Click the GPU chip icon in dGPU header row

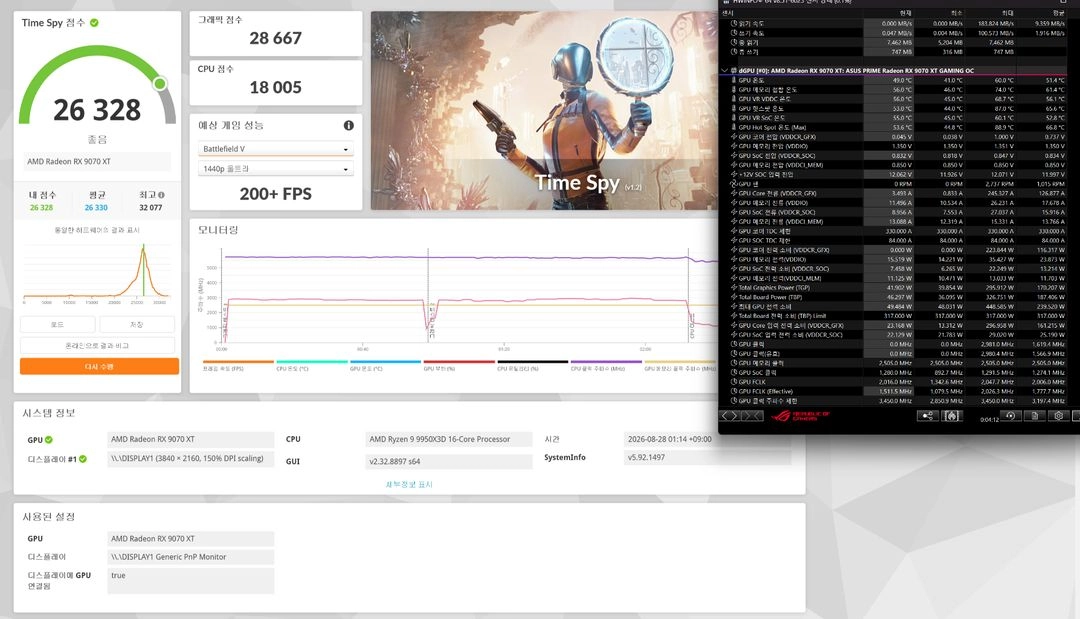[734, 71]
